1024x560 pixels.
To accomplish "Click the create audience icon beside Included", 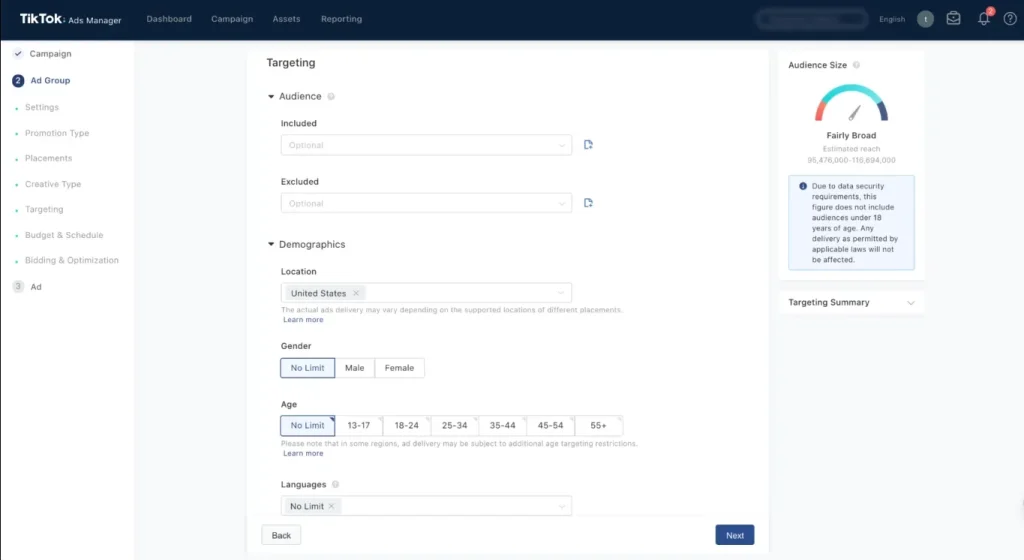I will (588, 145).
